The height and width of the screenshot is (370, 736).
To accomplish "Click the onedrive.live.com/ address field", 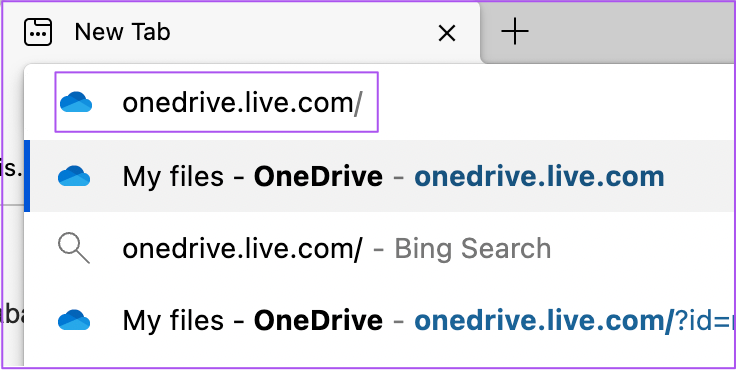I will tap(216, 102).
